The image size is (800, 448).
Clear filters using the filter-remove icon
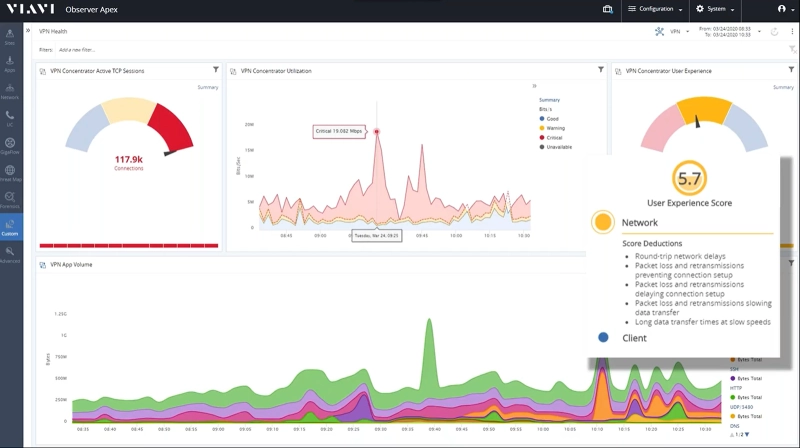[792, 48]
